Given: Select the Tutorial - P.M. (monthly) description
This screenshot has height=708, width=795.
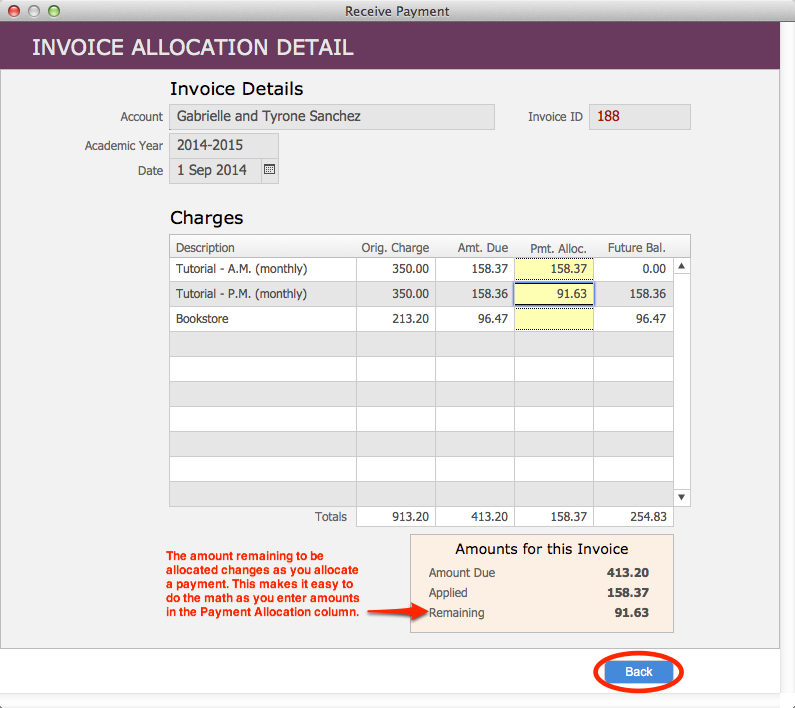Looking at the screenshot, I should (x=241, y=294).
